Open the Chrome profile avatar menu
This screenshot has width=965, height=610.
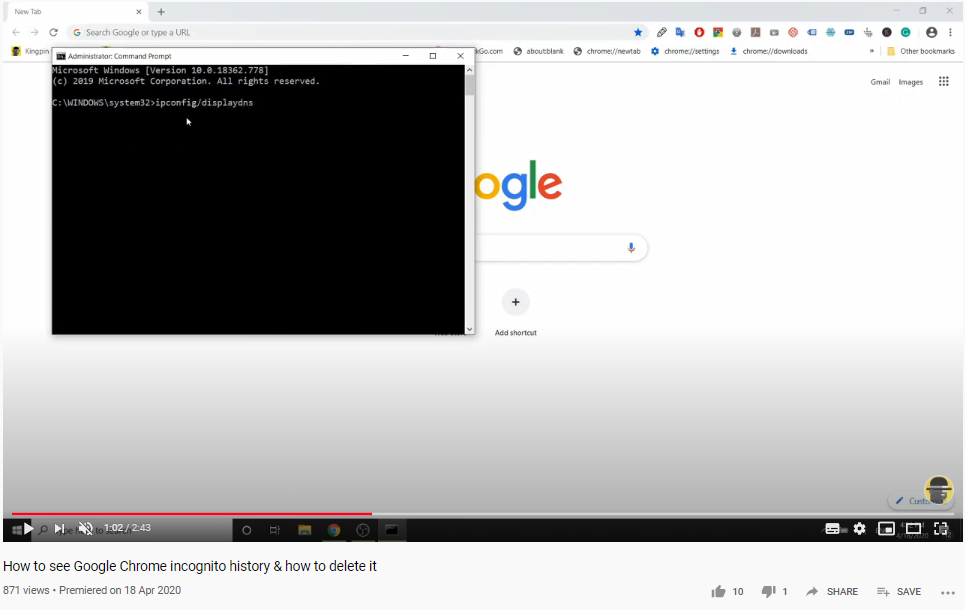pos(932,32)
